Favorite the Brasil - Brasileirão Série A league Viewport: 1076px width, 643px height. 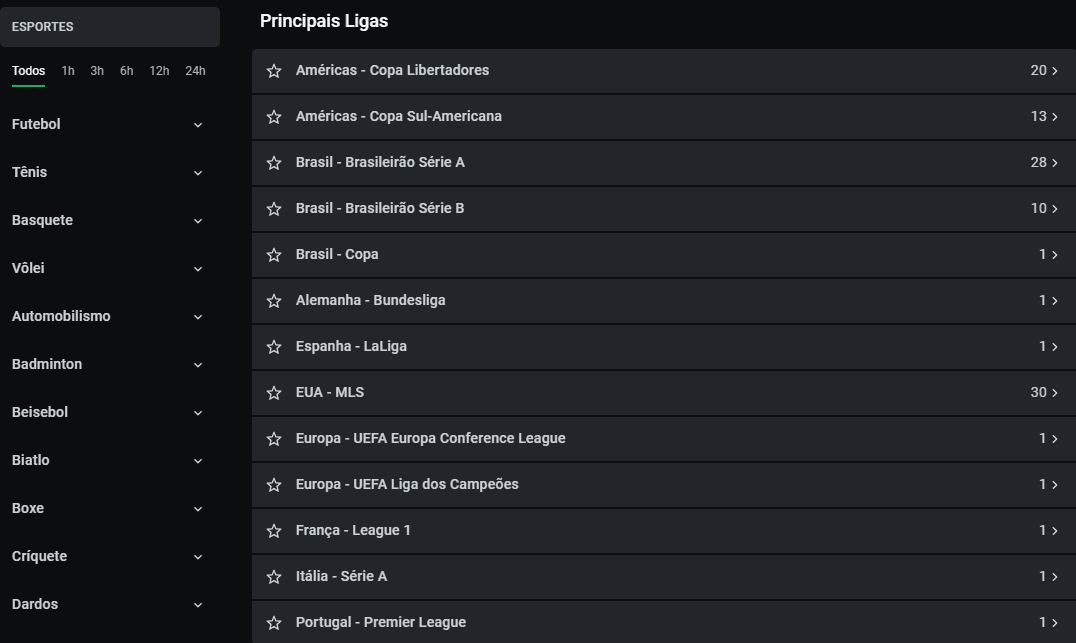274,163
